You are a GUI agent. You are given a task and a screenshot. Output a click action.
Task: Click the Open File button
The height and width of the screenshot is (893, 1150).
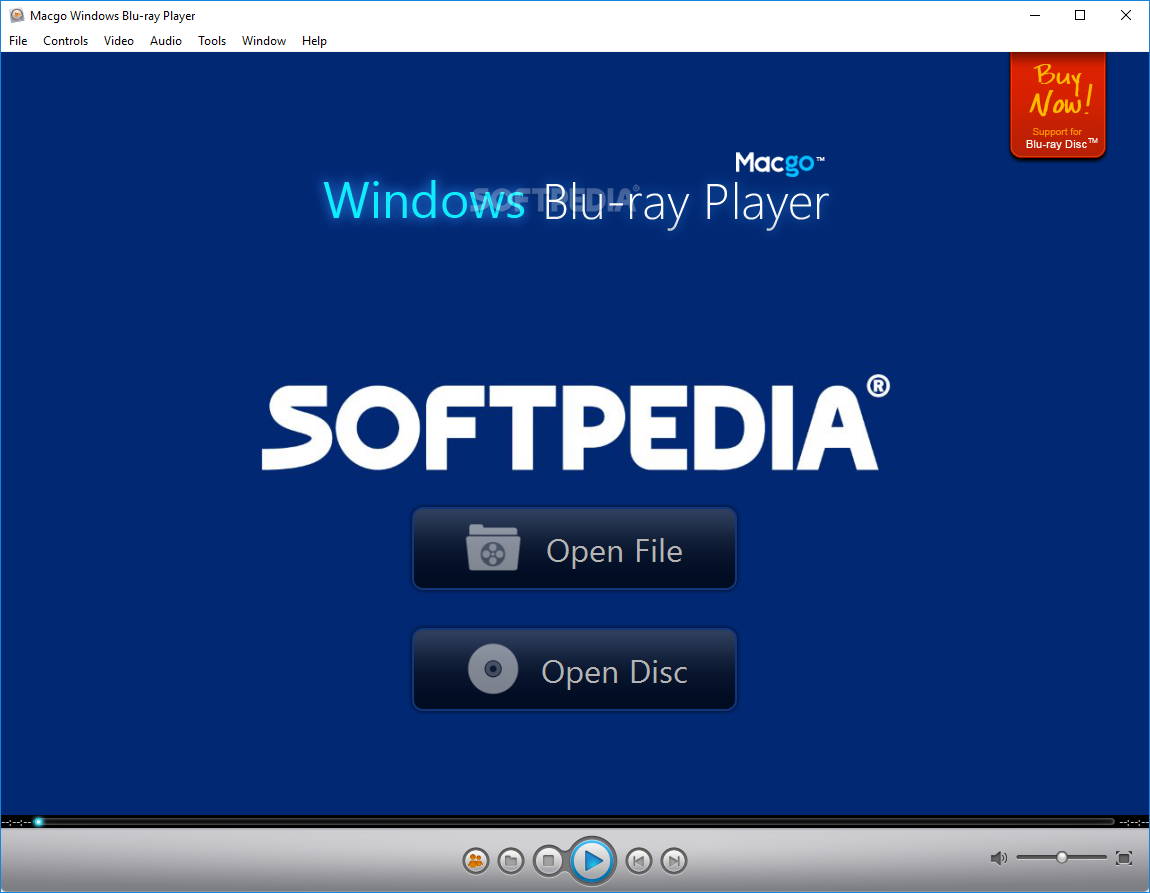pos(574,548)
